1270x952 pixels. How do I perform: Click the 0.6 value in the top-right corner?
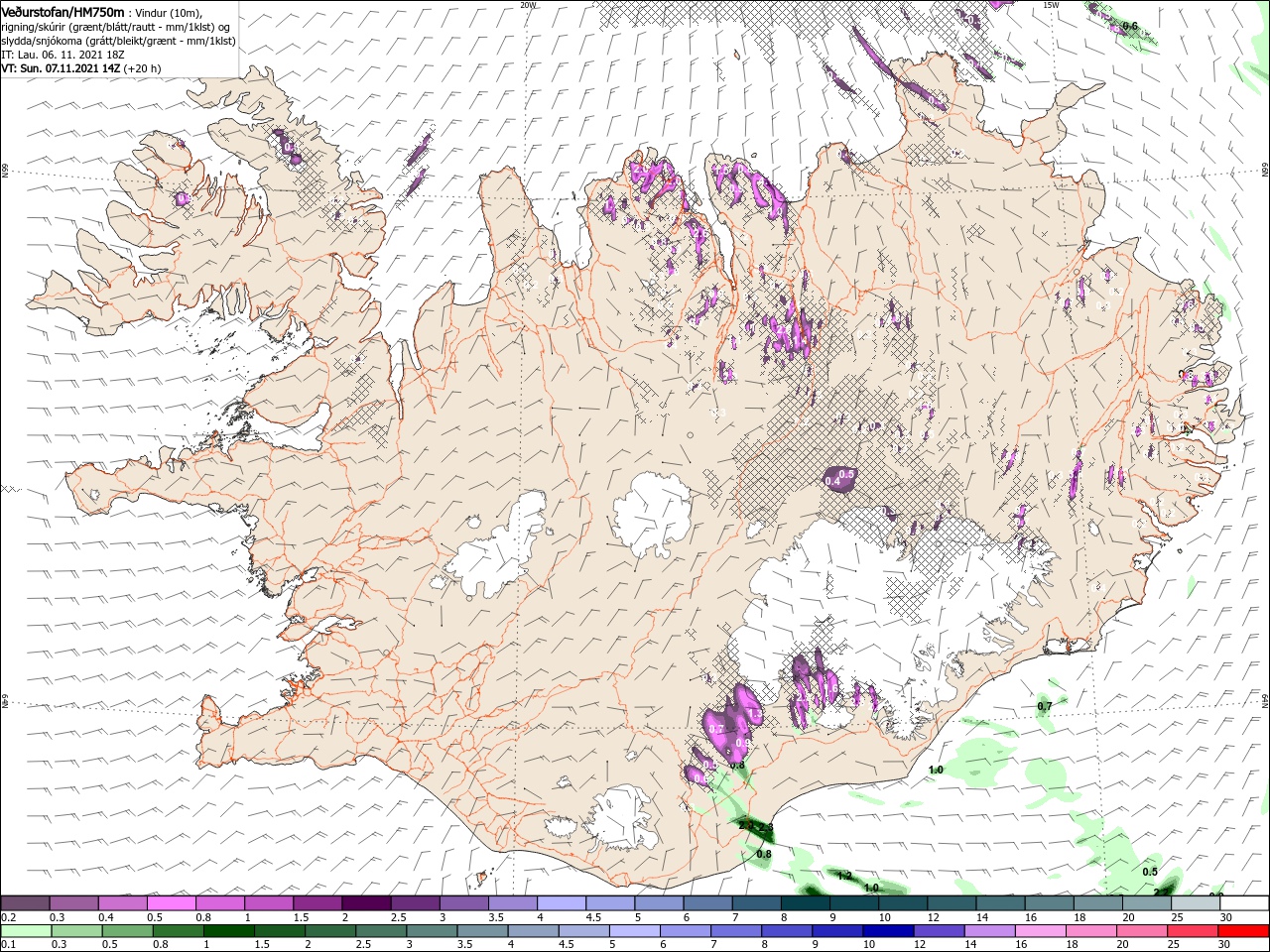(x=1130, y=26)
